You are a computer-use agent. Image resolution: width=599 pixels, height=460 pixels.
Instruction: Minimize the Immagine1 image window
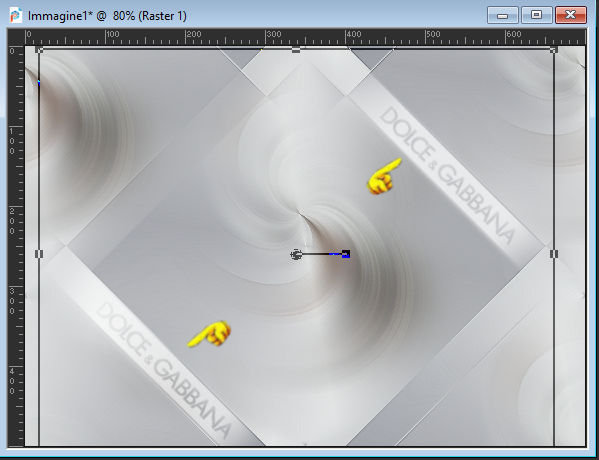pyautogui.click(x=503, y=16)
